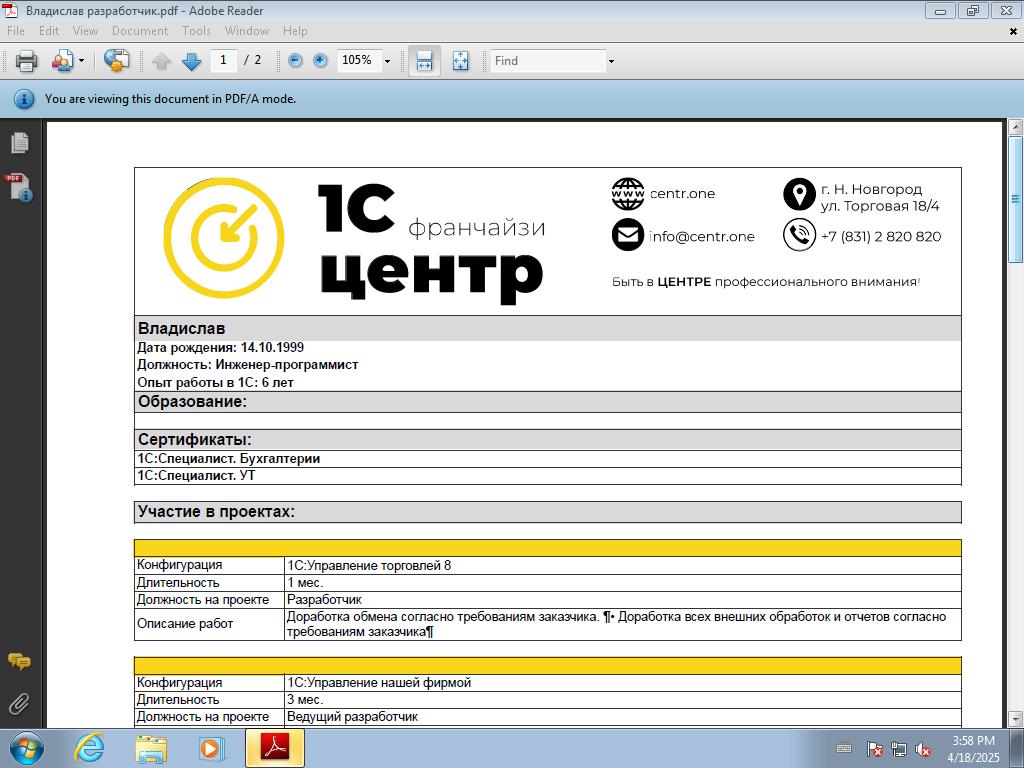
Task: Open the View menu
Action: pyautogui.click(x=86, y=31)
